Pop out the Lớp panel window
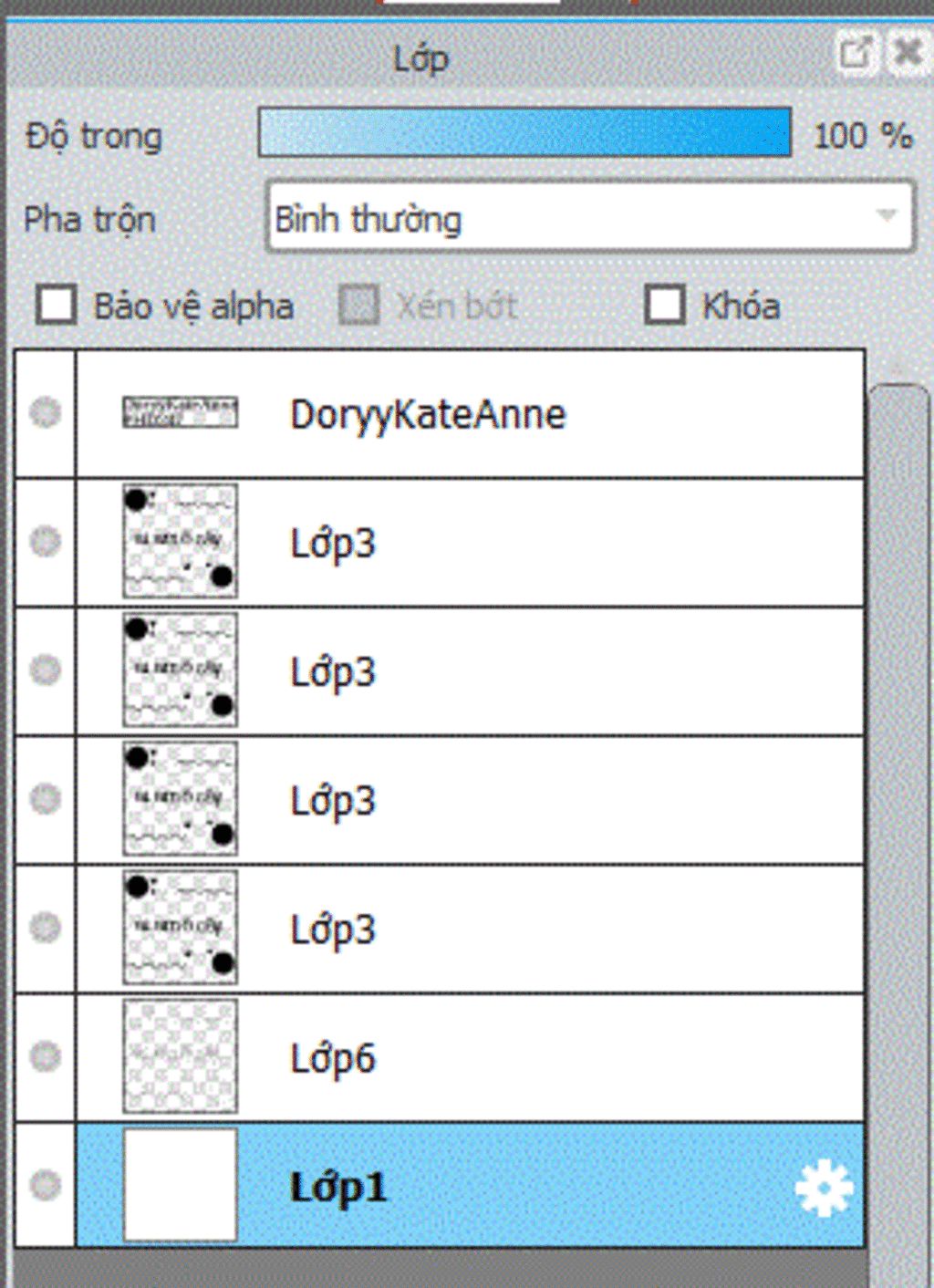Screen dimensions: 934x1288 point(855,53)
